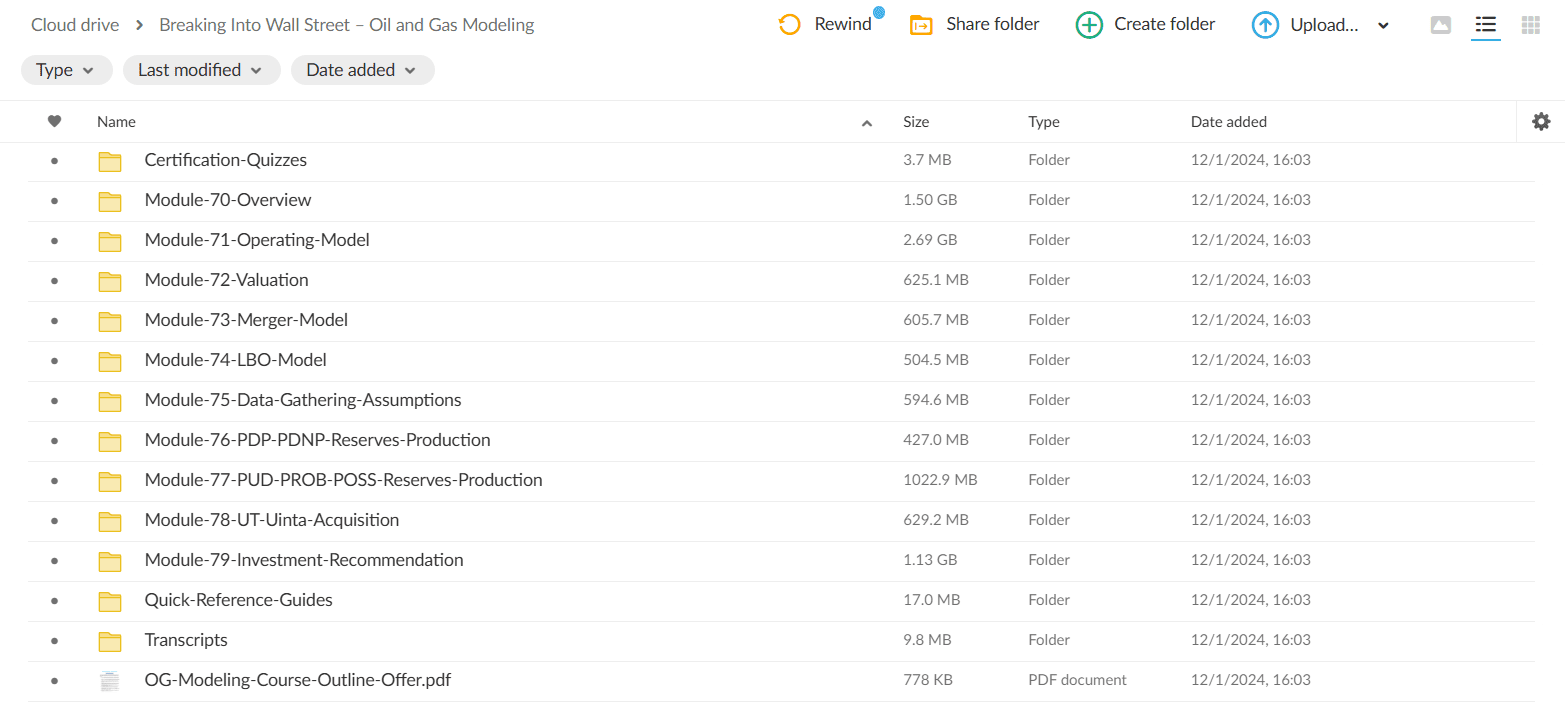
Task: Click the Module-71-Operating-Model folder icon
Action: [x=110, y=241]
